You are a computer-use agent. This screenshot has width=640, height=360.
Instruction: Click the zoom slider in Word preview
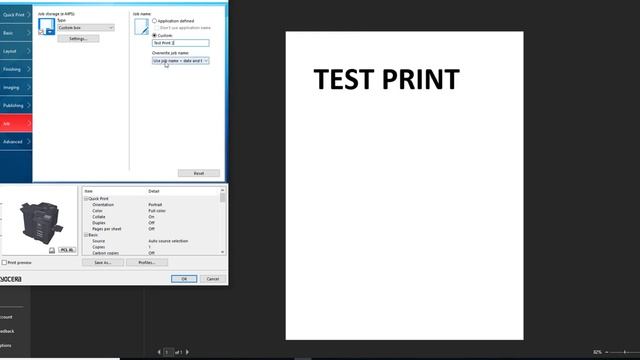coord(625,352)
